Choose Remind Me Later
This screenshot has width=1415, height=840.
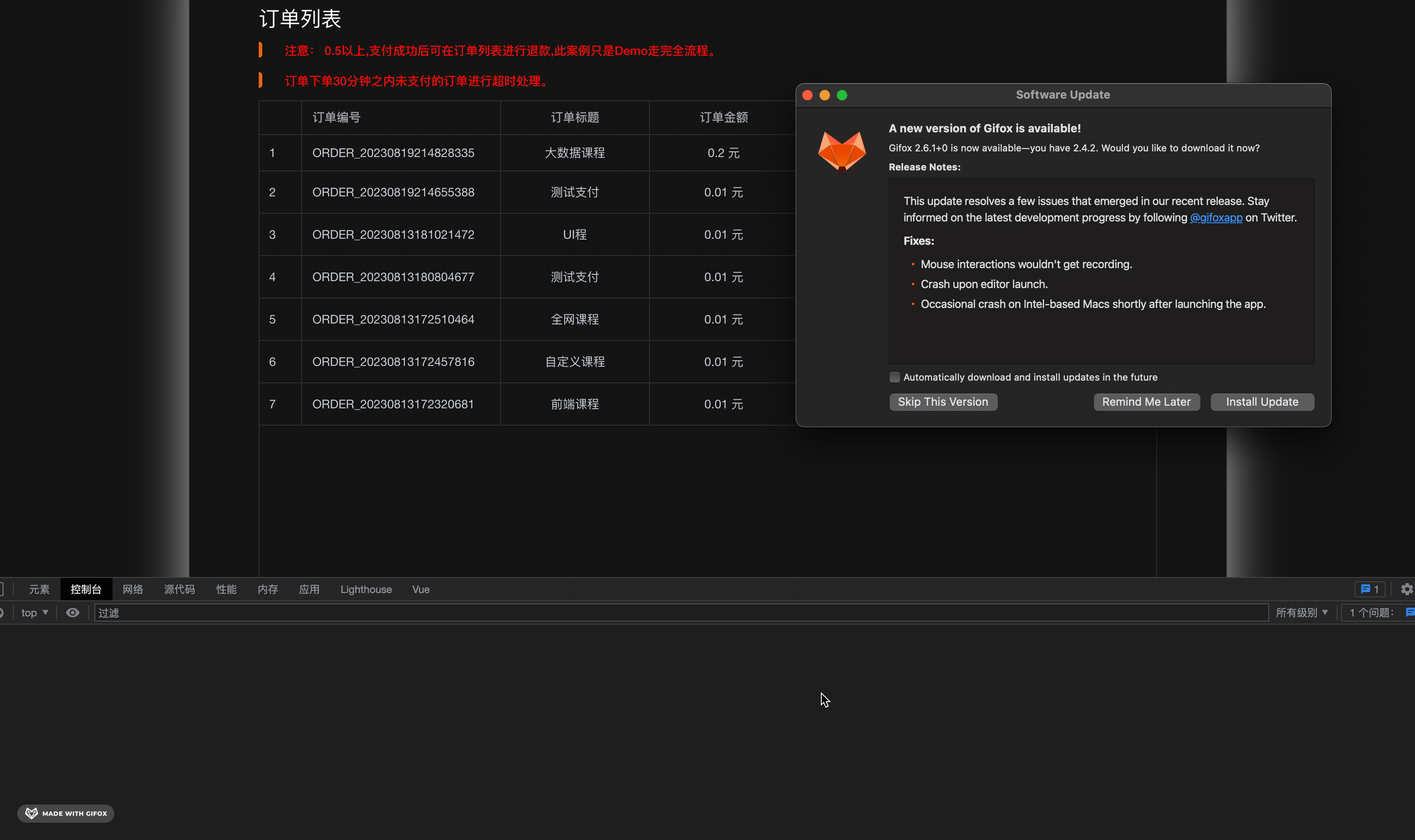(x=1146, y=402)
